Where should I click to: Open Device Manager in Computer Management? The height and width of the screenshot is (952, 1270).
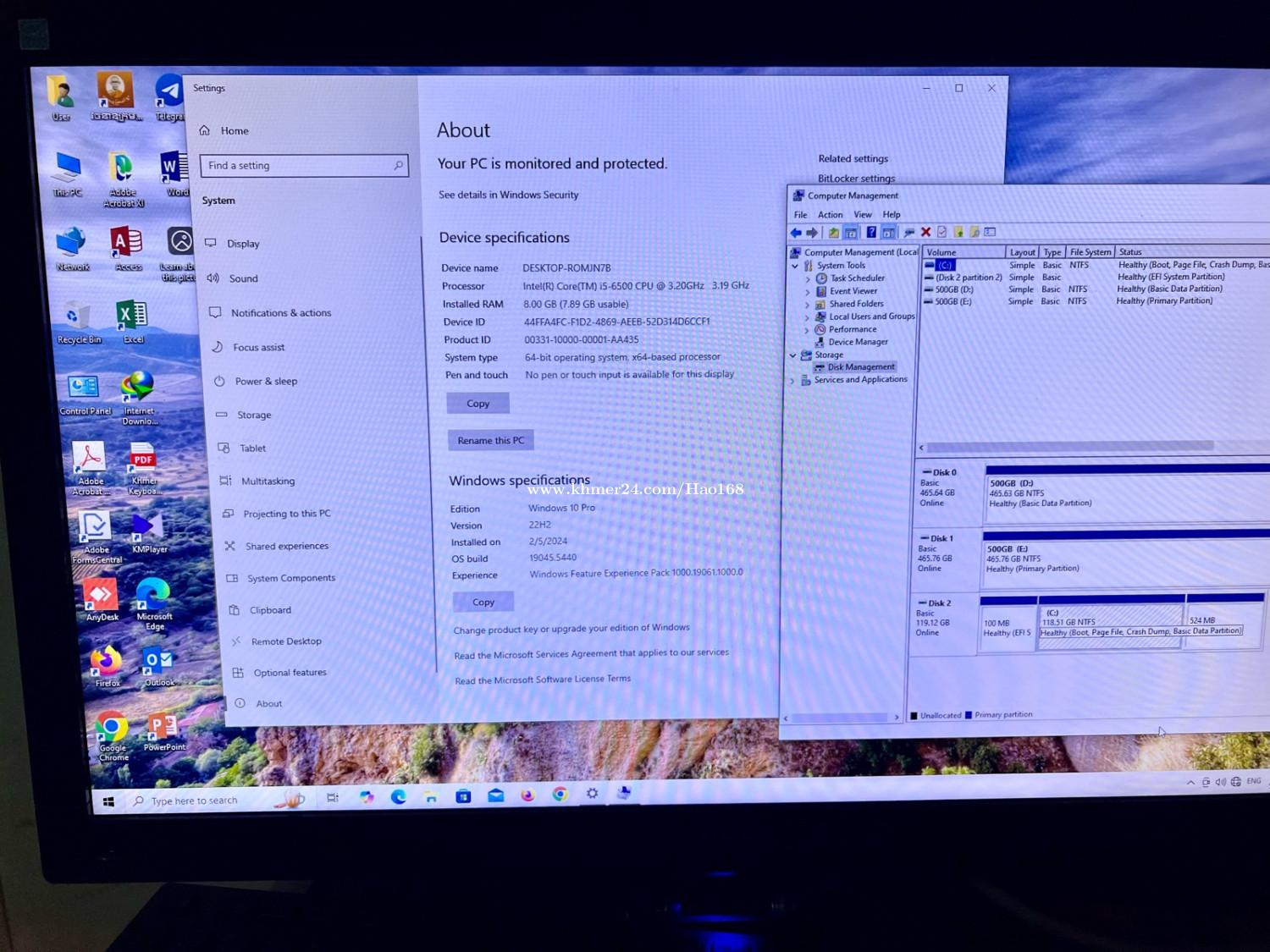pyautogui.click(x=858, y=342)
